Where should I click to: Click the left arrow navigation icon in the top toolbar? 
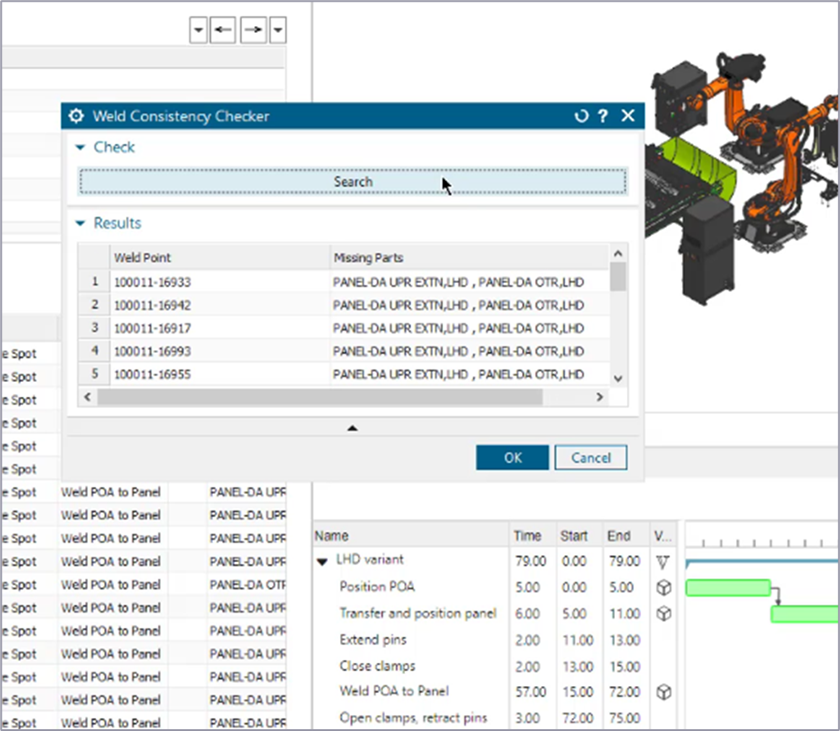tap(224, 30)
